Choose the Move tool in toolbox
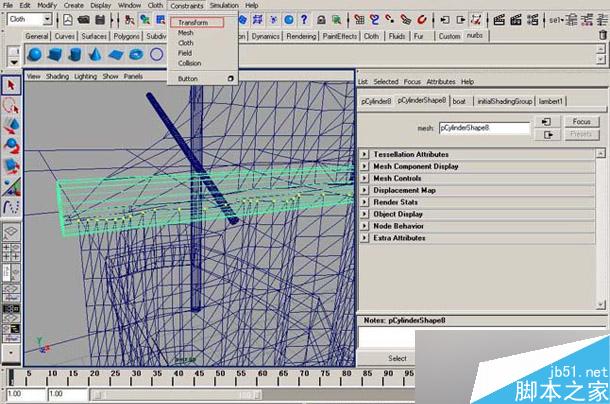 (11, 126)
